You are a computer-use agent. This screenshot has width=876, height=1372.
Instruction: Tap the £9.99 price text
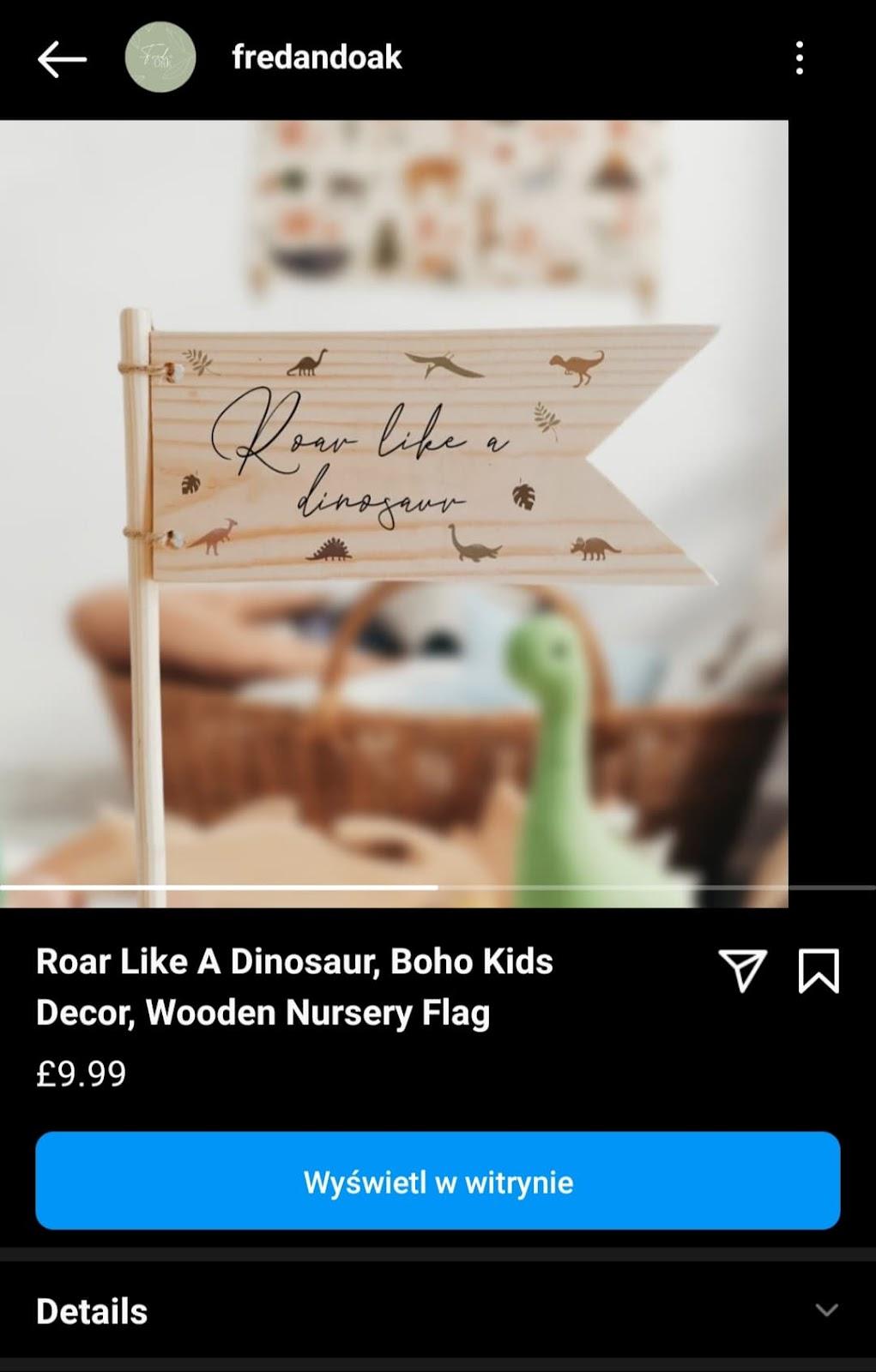click(x=82, y=1074)
